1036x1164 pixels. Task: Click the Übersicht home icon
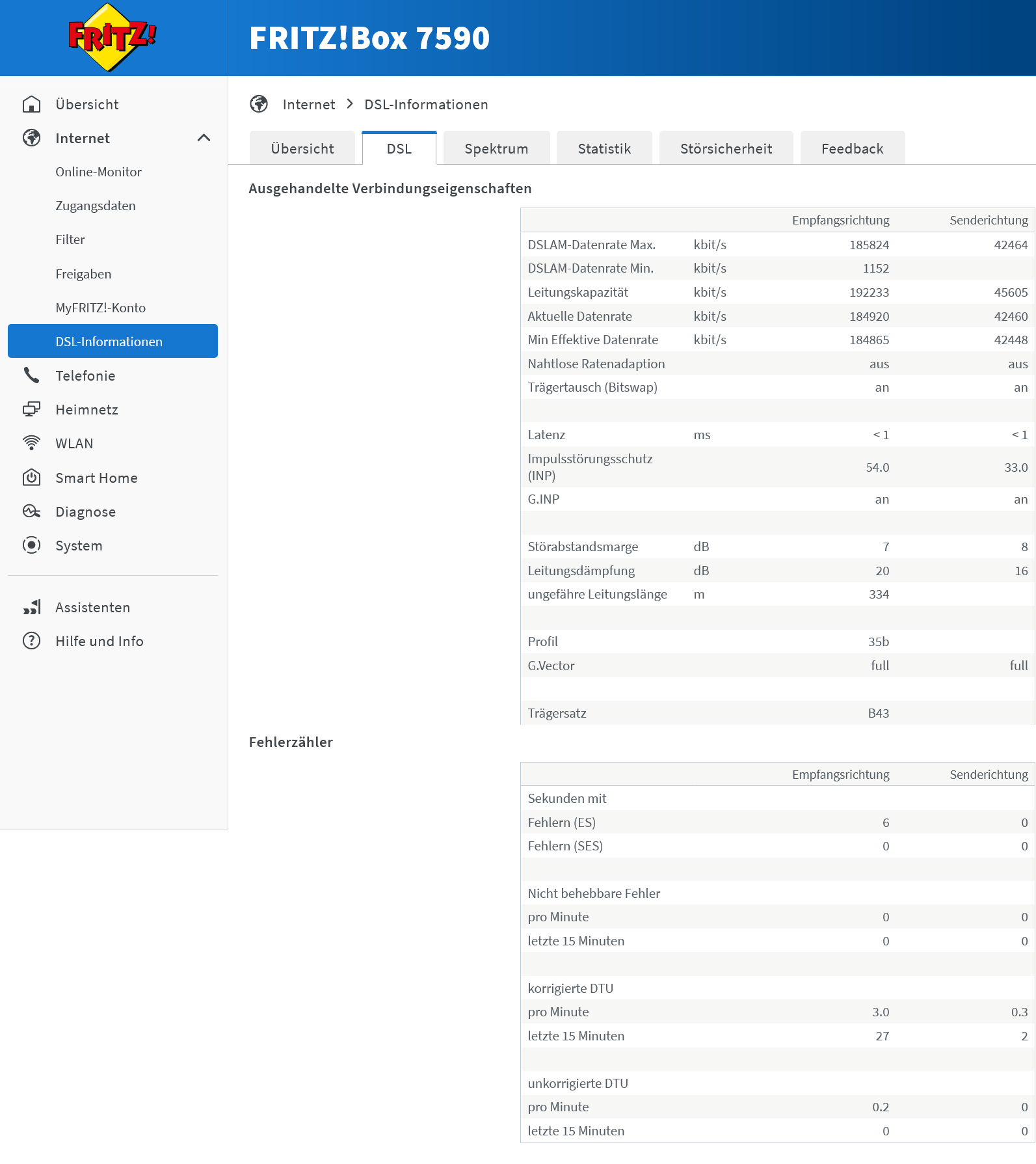[x=31, y=104]
